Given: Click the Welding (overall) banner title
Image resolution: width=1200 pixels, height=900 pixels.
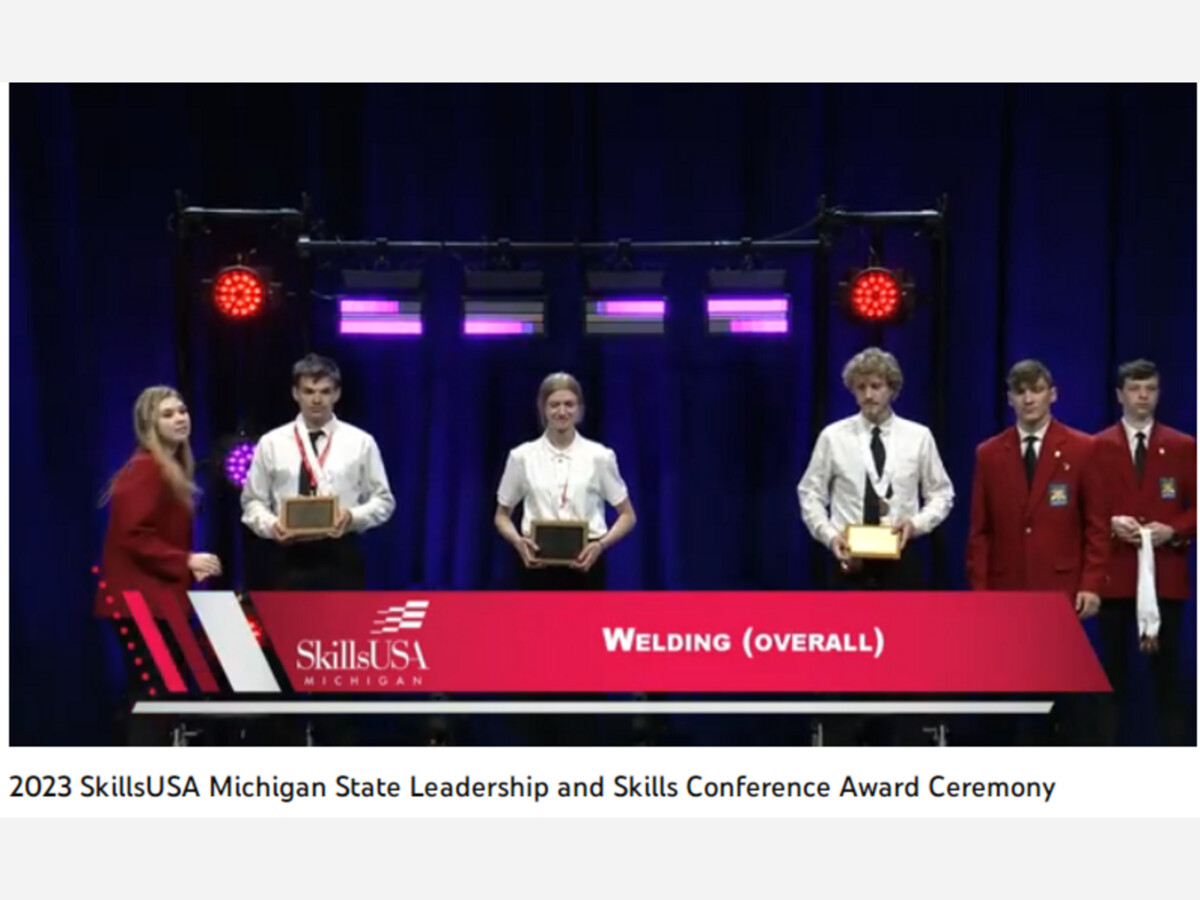Looking at the screenshot, I should tap(743, 640).
